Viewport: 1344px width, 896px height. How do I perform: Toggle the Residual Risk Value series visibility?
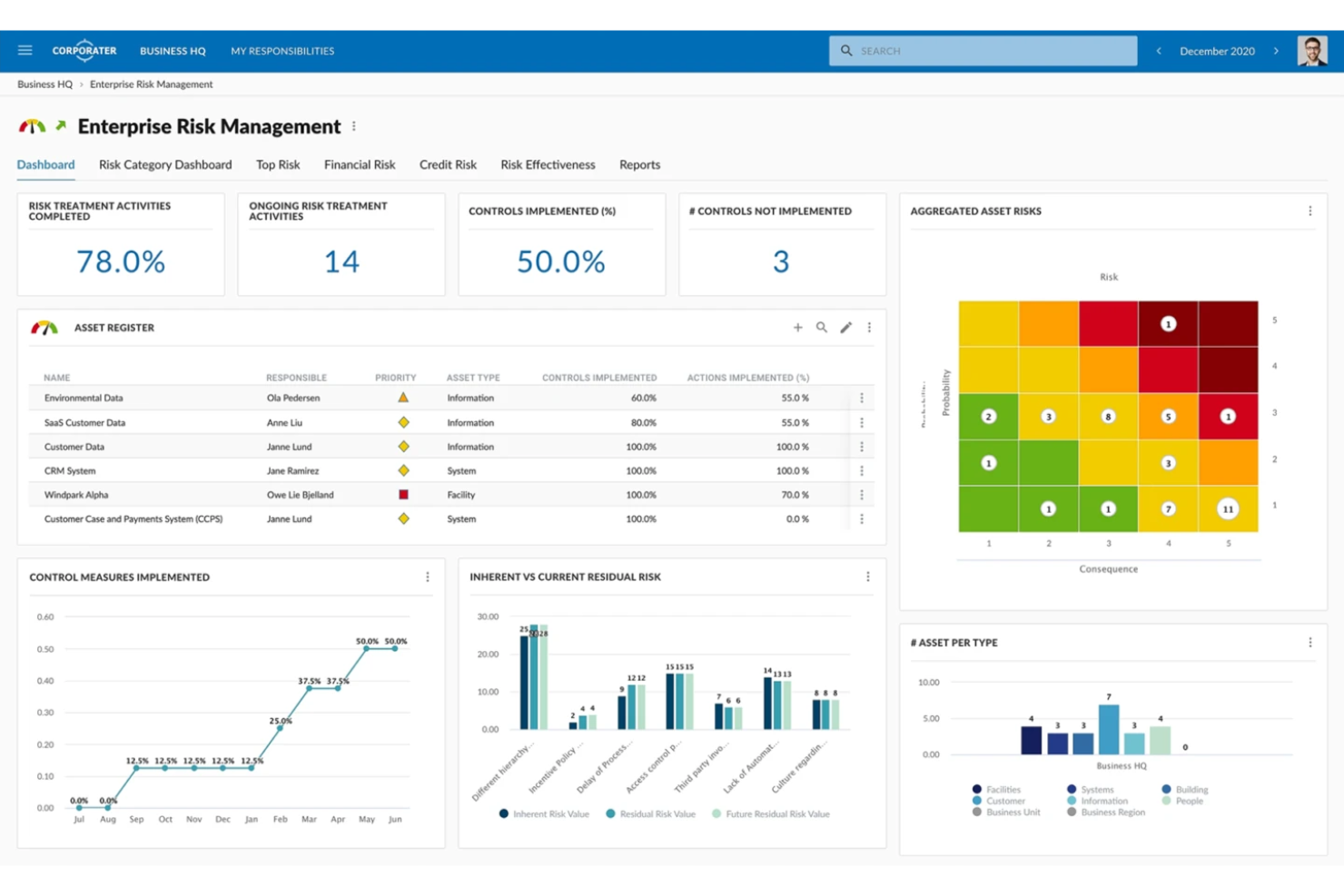pos(650,813)
